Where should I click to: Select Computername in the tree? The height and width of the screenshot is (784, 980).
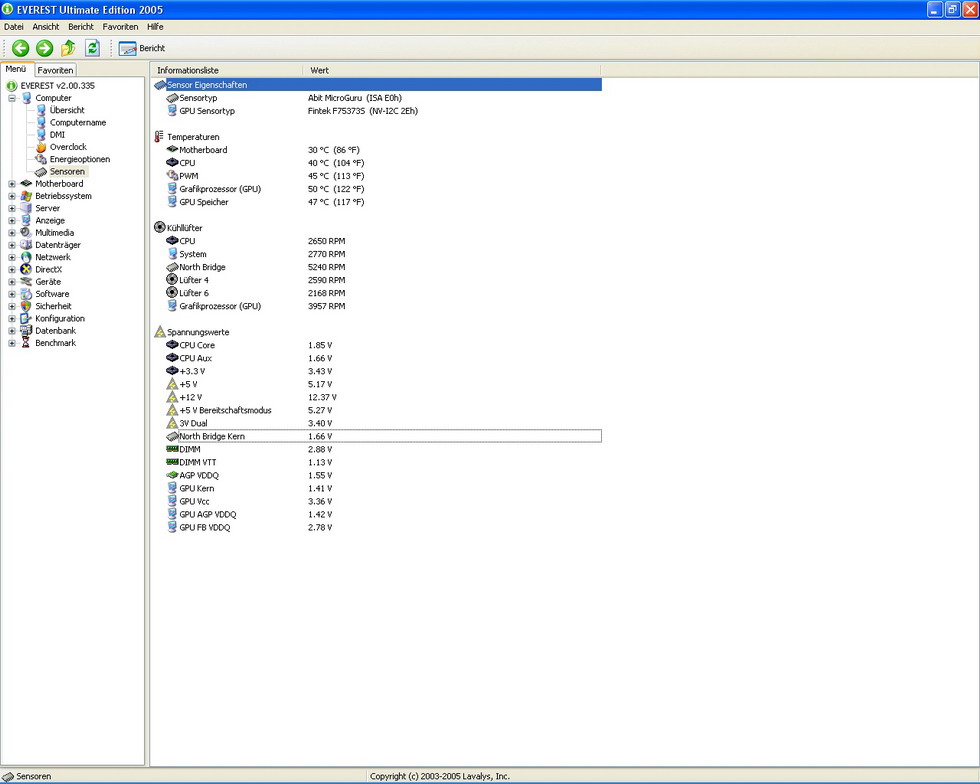(78, 123)
